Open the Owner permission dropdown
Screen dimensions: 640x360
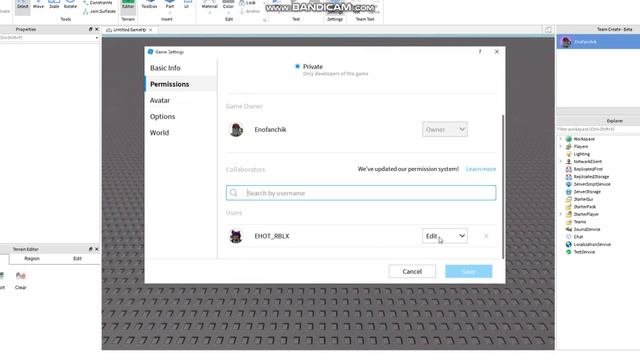(445, 129)
